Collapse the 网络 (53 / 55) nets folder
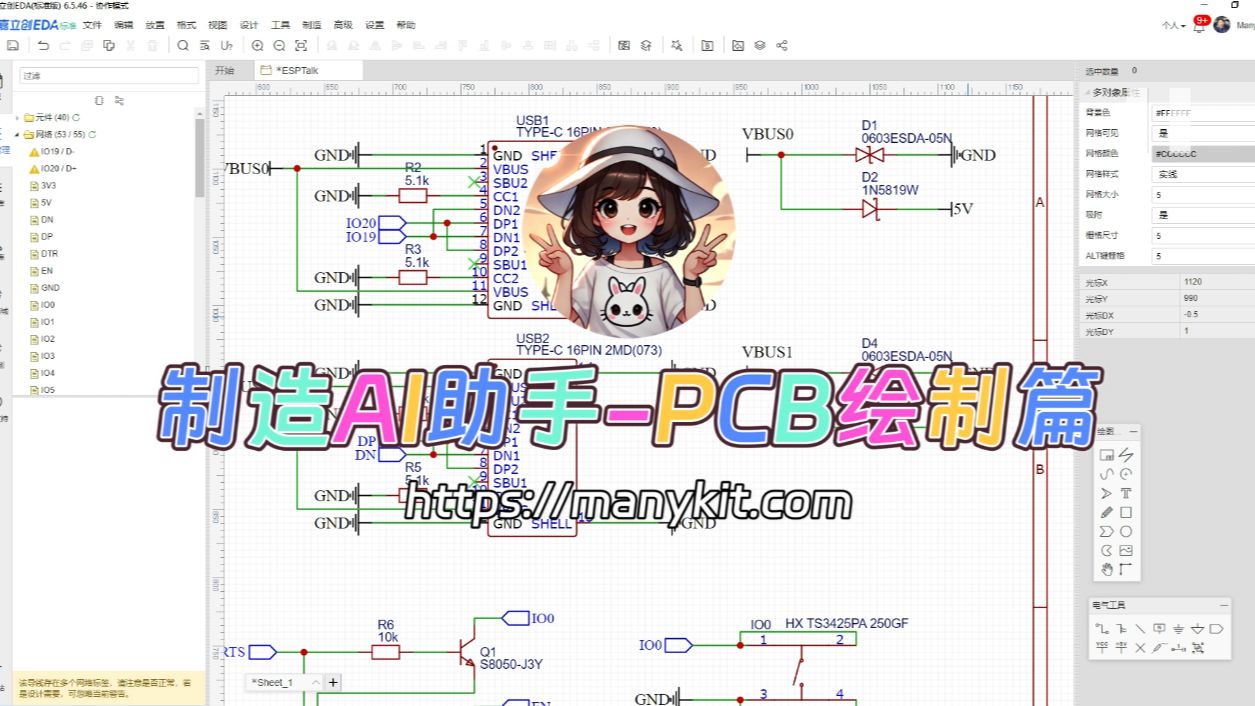This screenshot has height=706, width=1255. pyautogui.click(x=17, y=134)
